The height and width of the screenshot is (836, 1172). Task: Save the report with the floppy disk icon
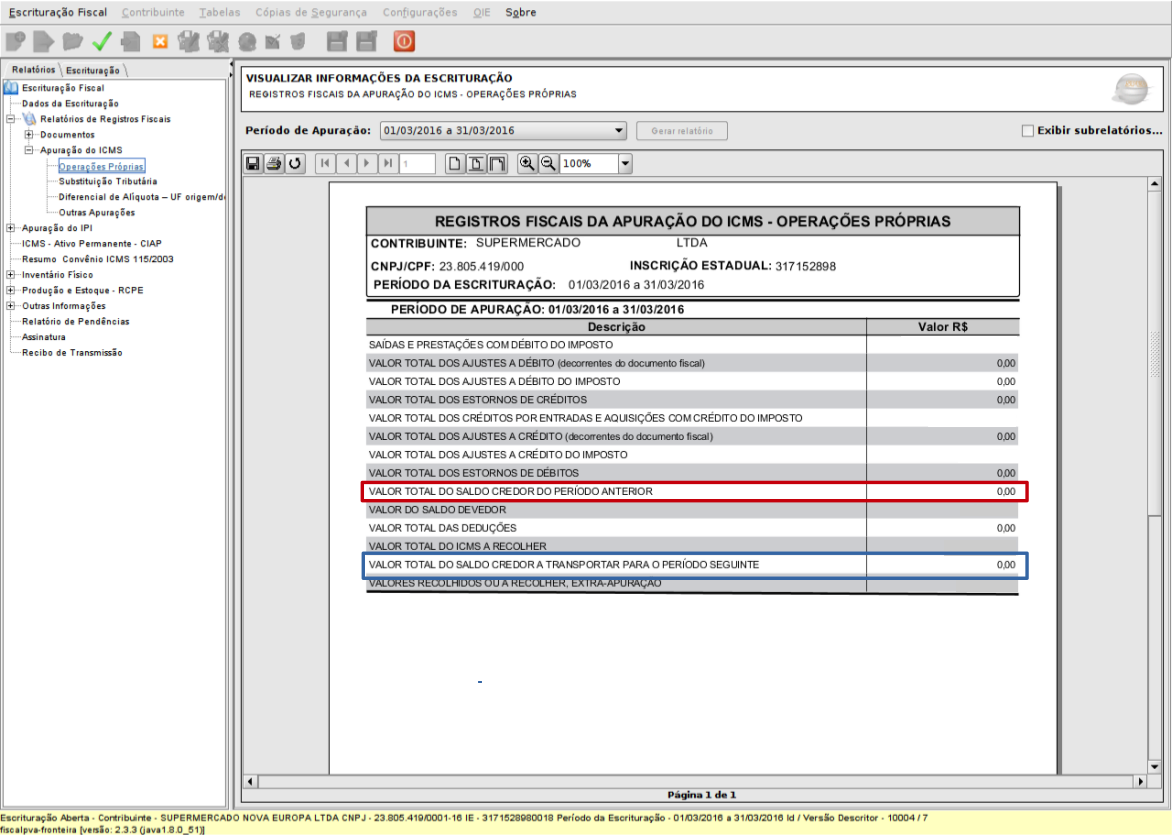253,163
